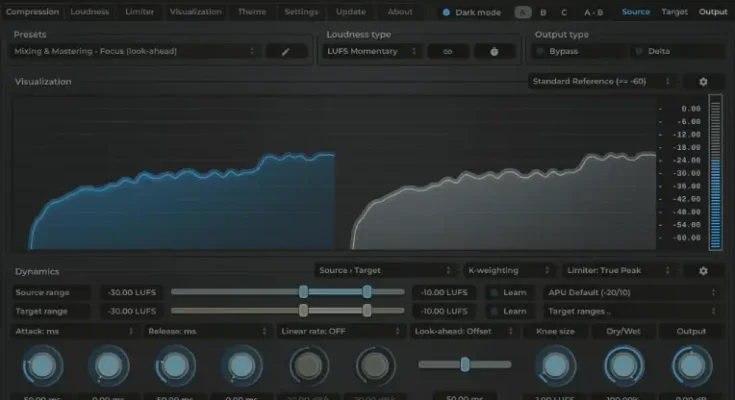Select the Target view button
The image size is (735, 400).
point(674,12)
